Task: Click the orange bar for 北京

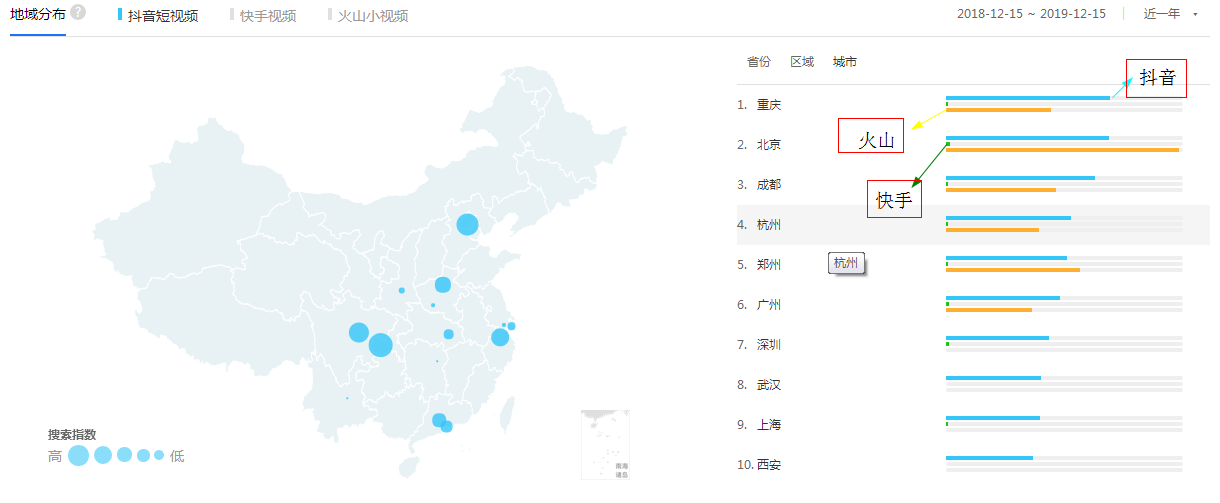Action: 1062,150
